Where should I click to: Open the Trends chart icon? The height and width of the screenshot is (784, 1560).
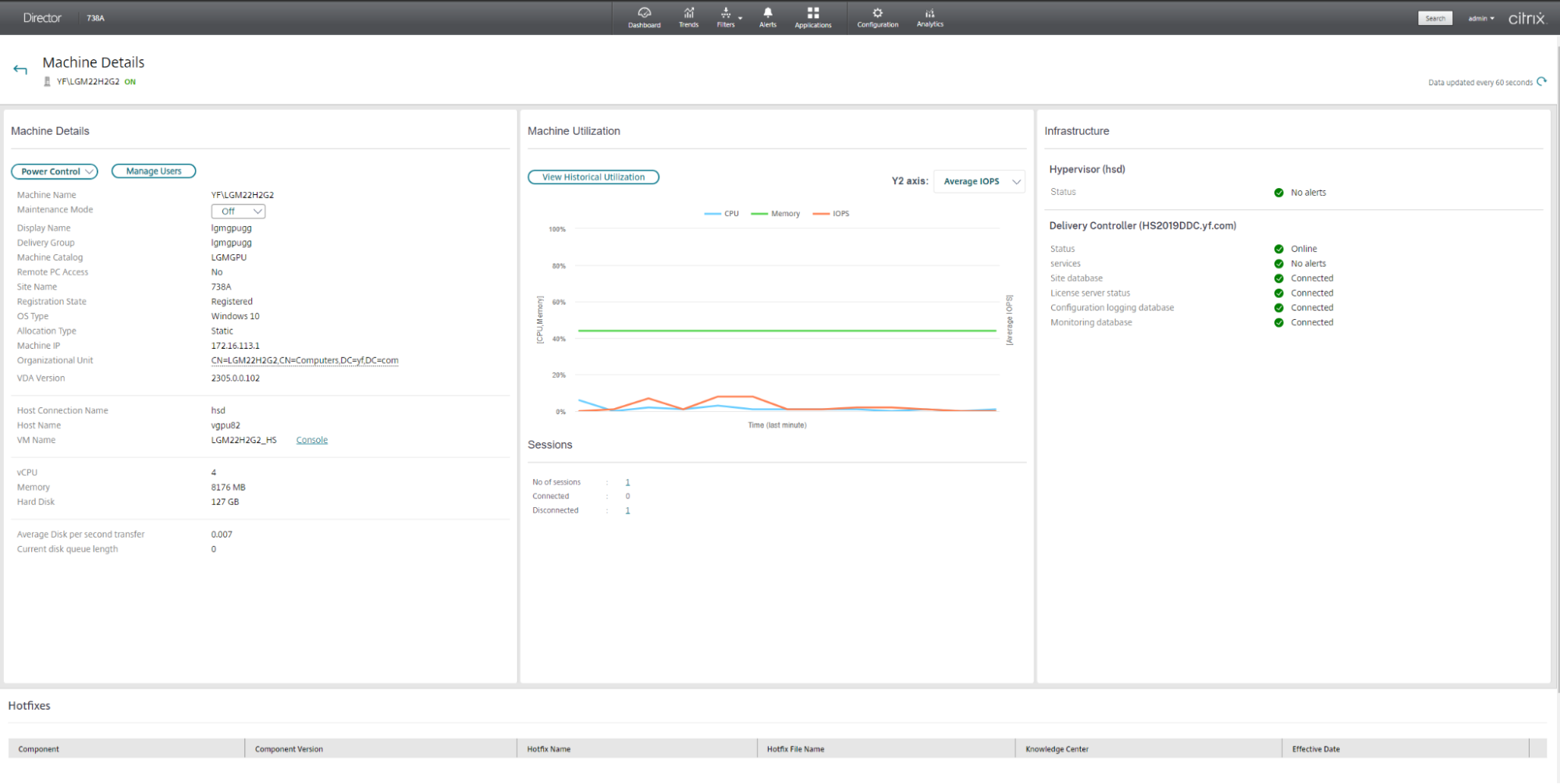pos(688,17)
